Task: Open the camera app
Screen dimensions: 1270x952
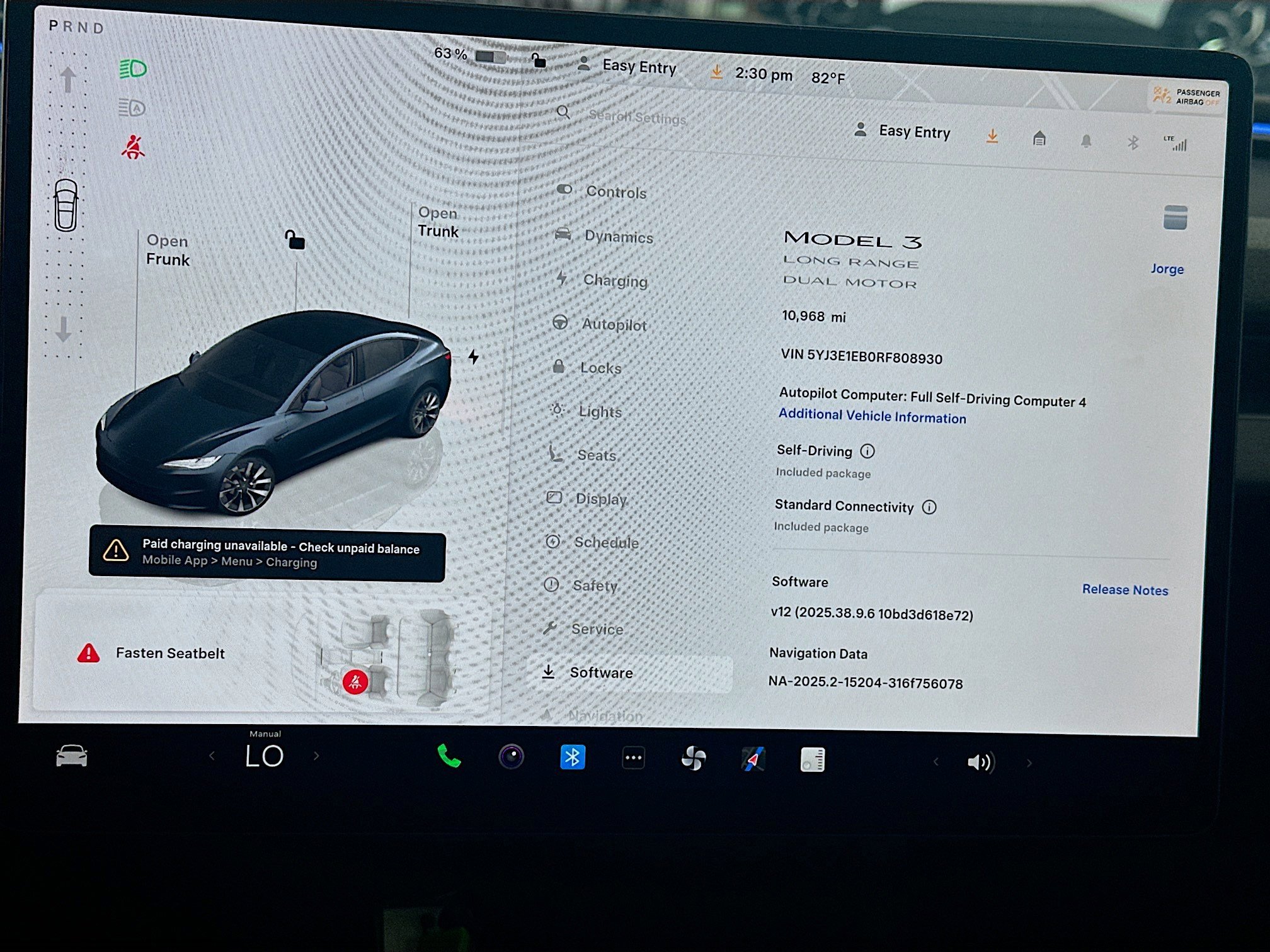Action: point(511,756)
